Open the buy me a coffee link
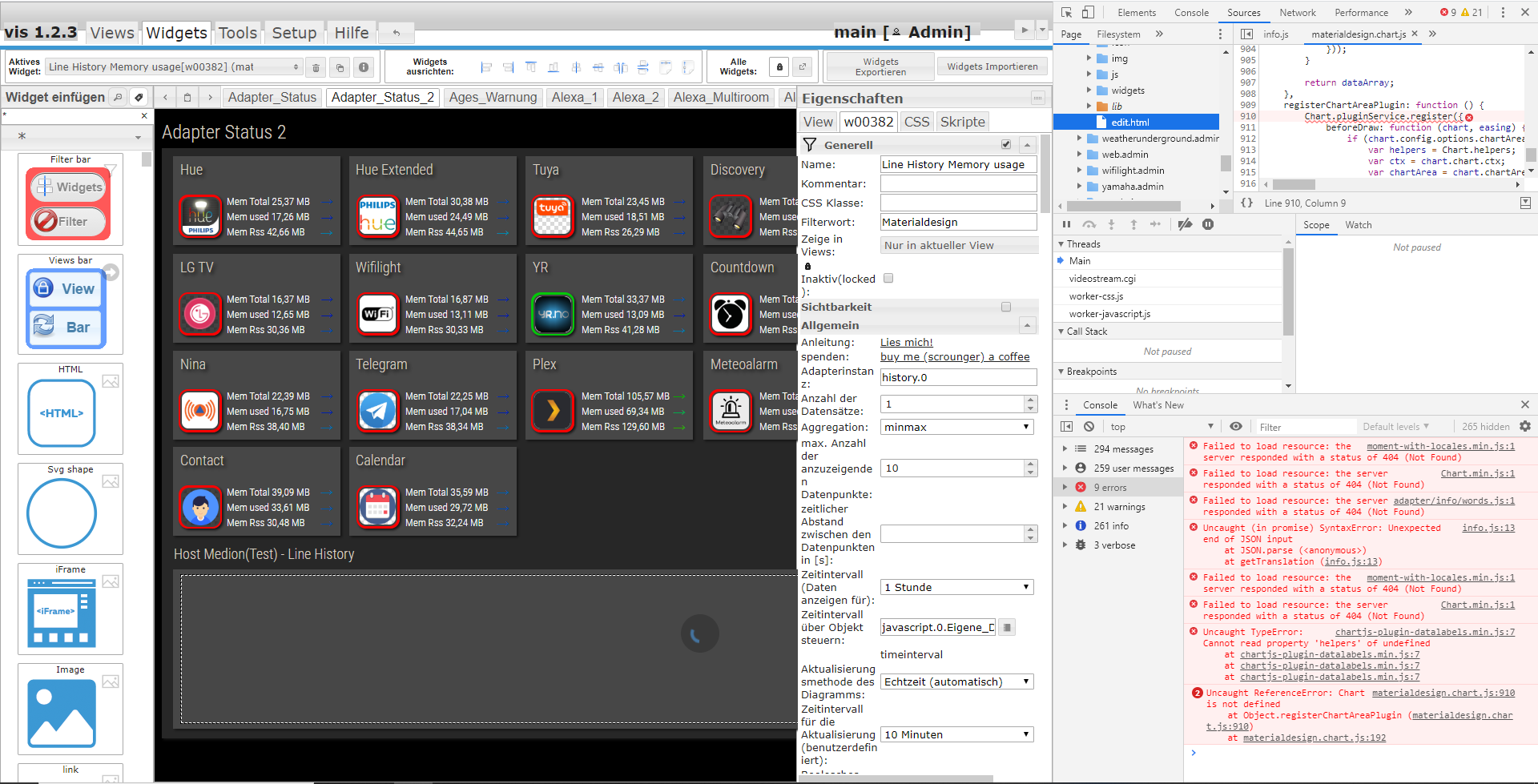 955,356
